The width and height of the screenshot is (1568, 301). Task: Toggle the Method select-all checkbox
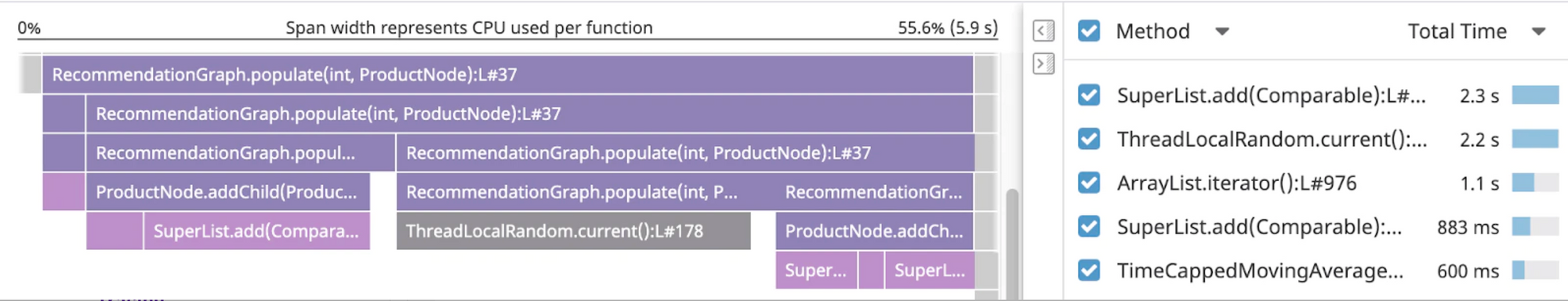click(x=1088, y=31)
